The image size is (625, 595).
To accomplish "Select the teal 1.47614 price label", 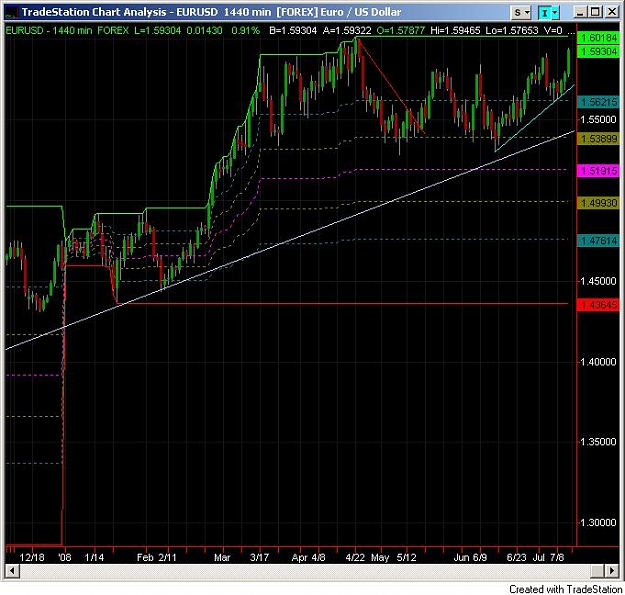I will click(x=598, y=241).
